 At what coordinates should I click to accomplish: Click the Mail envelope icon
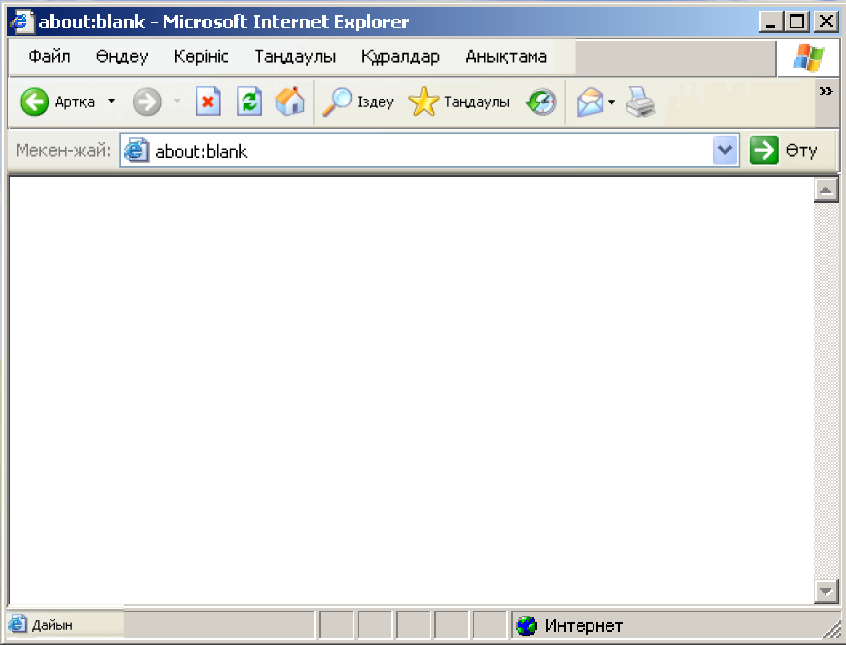[590, 101]
